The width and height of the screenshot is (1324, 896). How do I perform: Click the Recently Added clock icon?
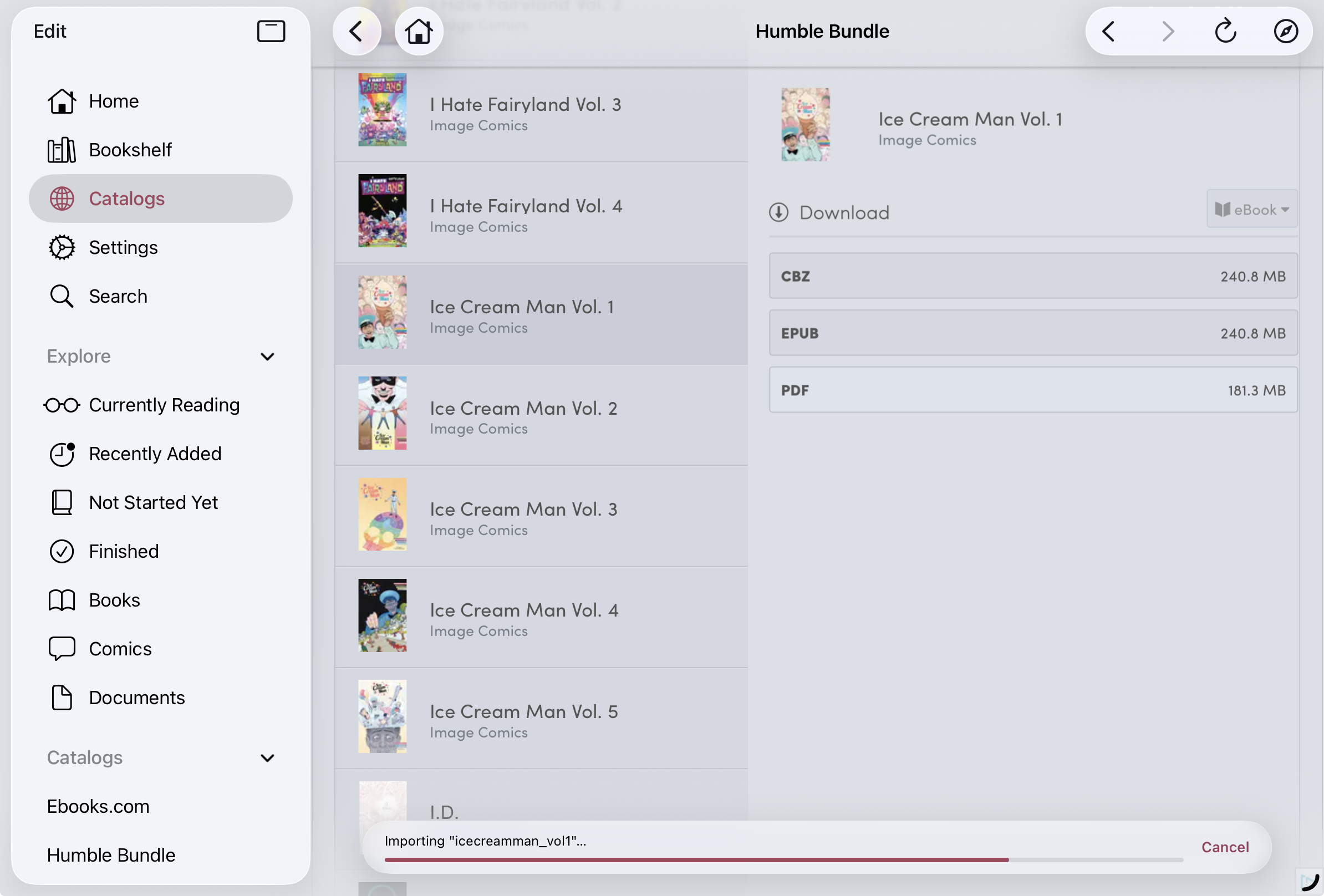62,454
